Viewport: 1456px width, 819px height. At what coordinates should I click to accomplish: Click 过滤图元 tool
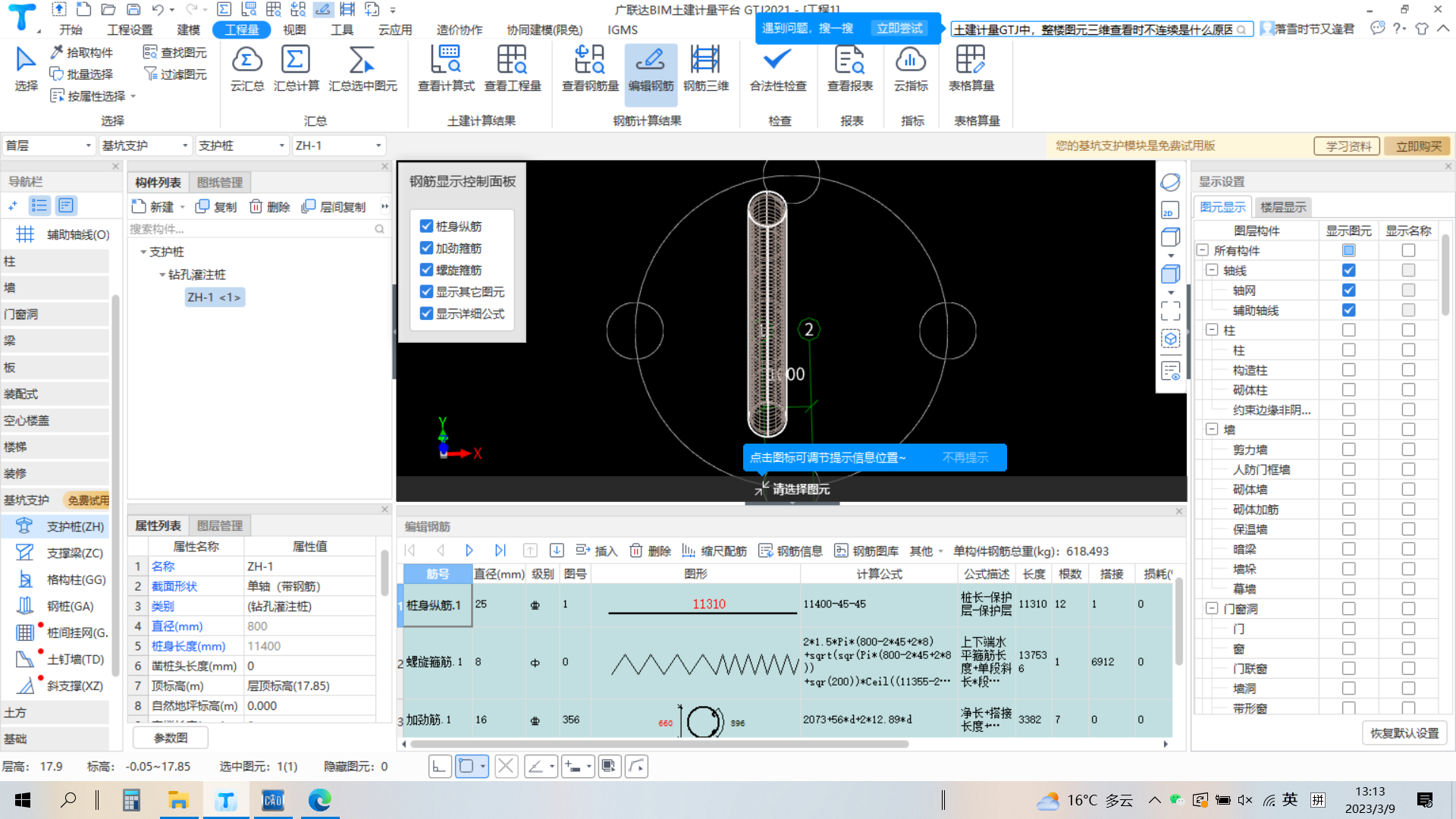175,74
